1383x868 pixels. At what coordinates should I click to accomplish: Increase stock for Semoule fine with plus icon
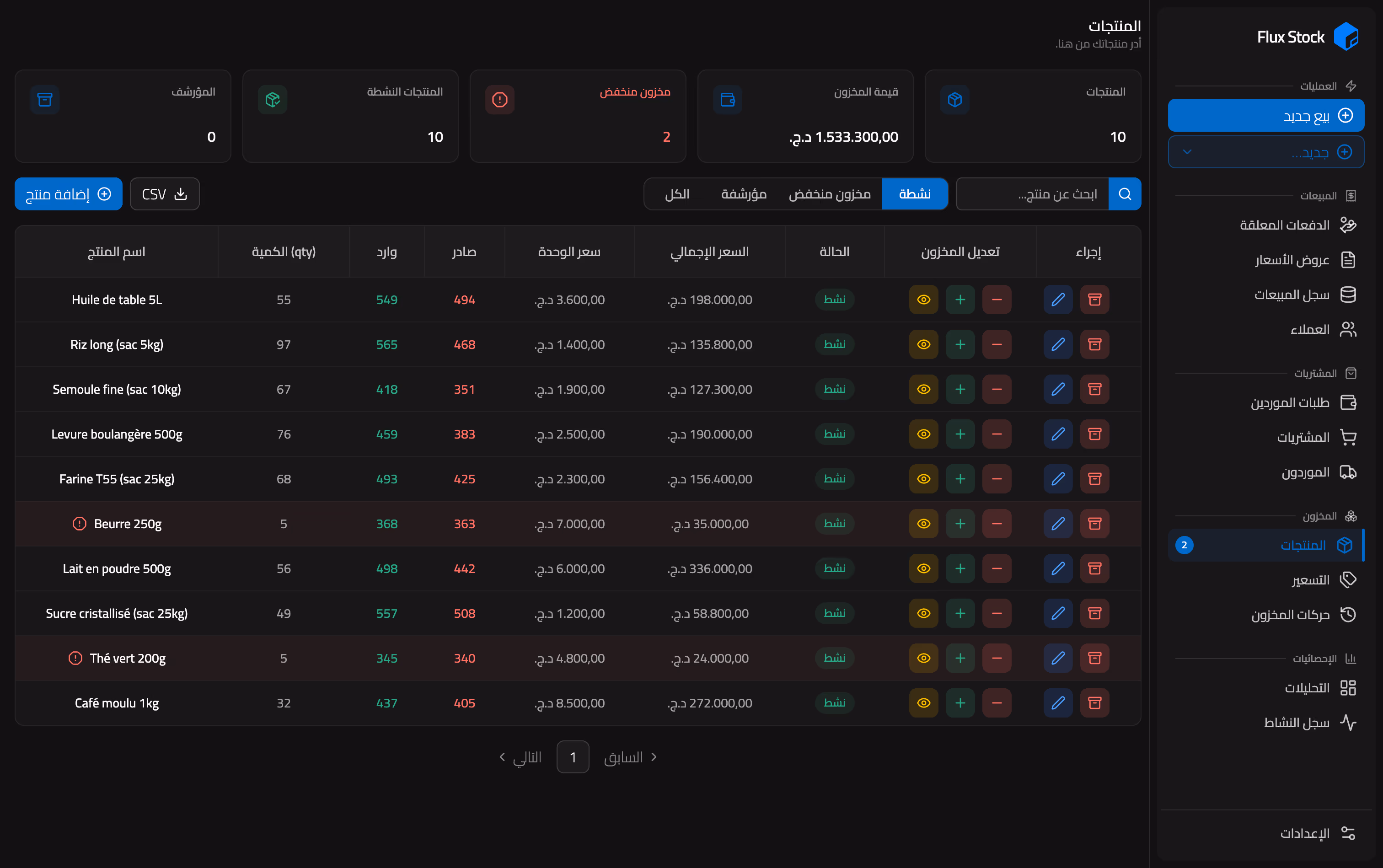960,389
